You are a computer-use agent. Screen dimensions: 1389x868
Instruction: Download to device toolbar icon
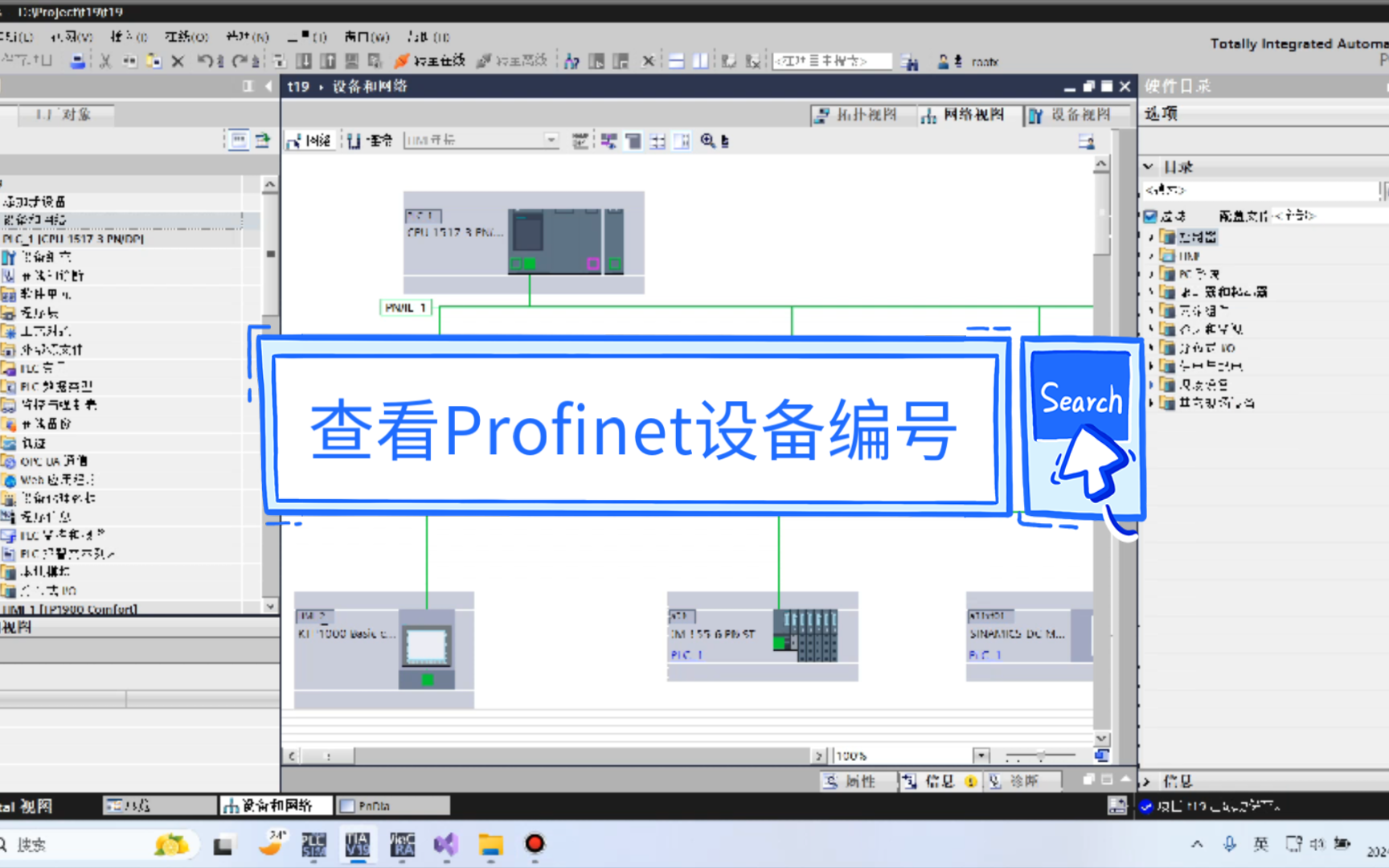(304, 61)
